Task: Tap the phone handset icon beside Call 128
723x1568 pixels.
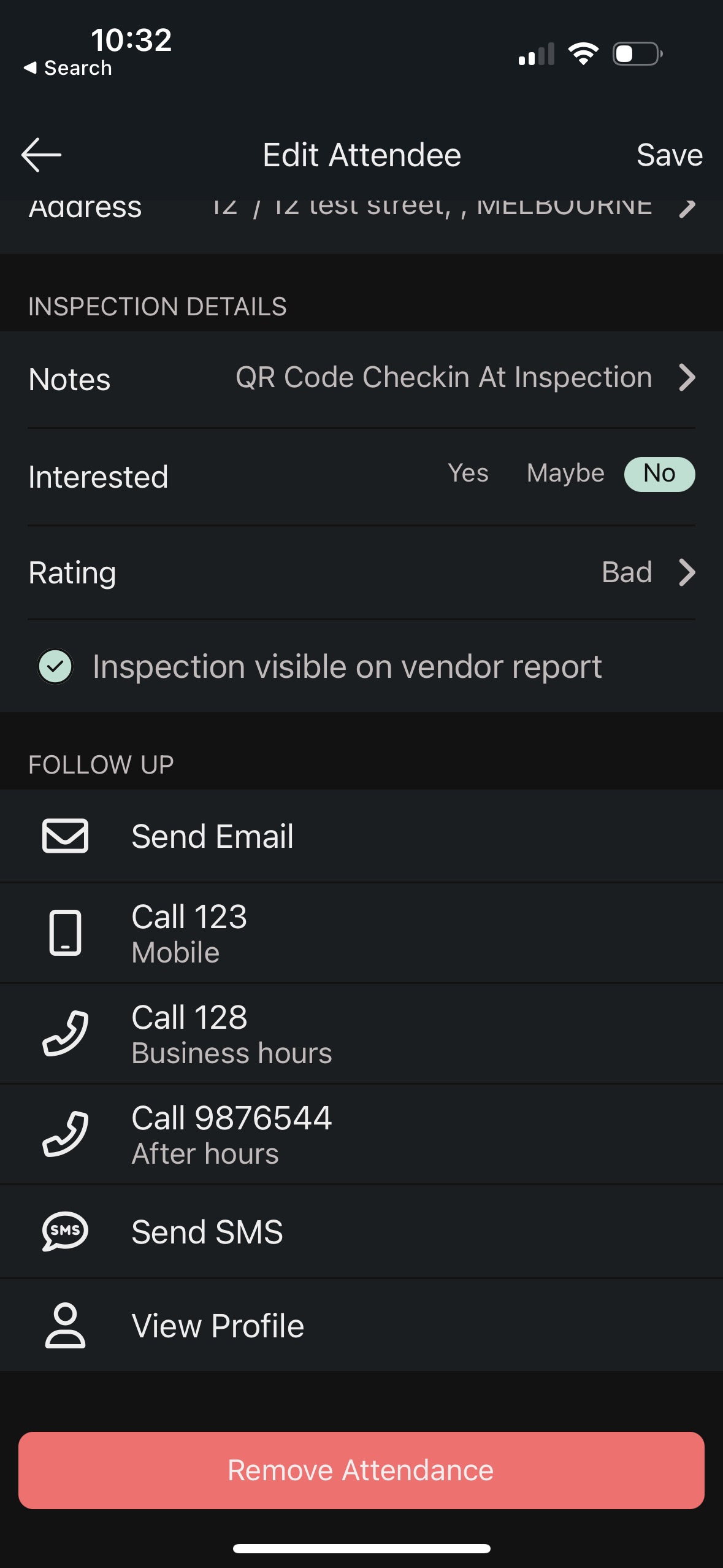Action: coord(65,1033)
